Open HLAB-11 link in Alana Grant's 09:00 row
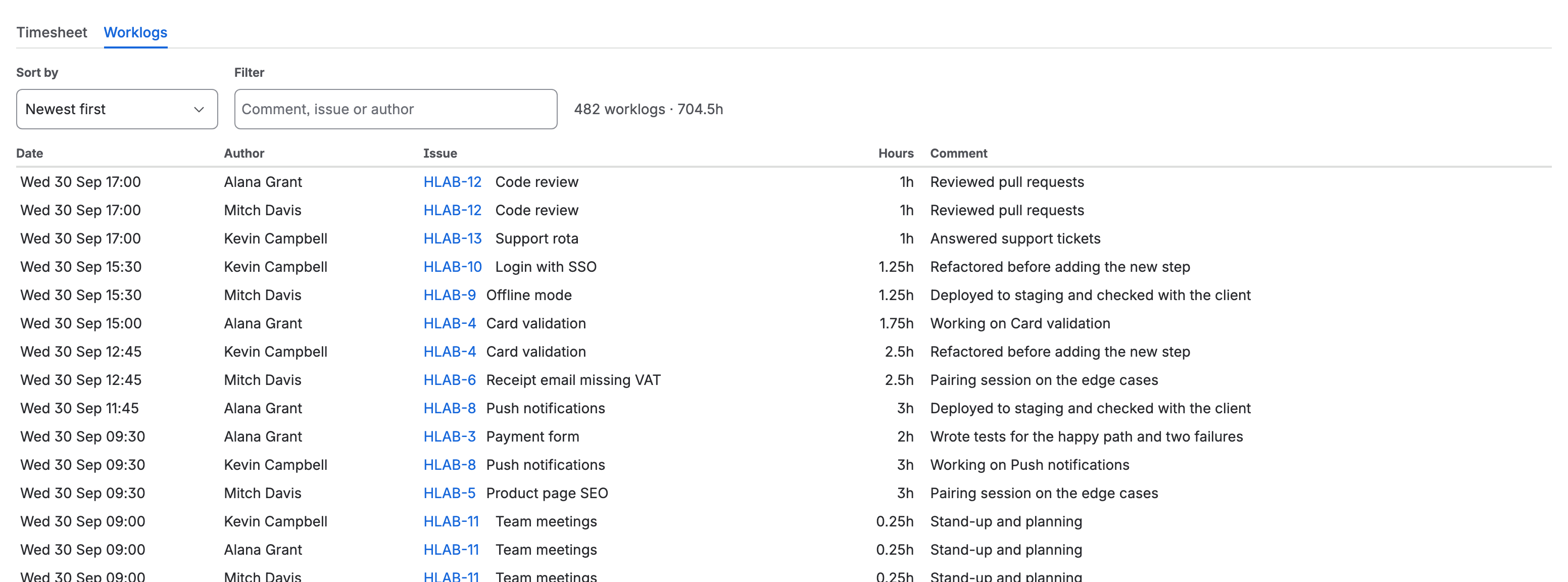The width and height of the screenshot is (1568, 582). [451, 550]
